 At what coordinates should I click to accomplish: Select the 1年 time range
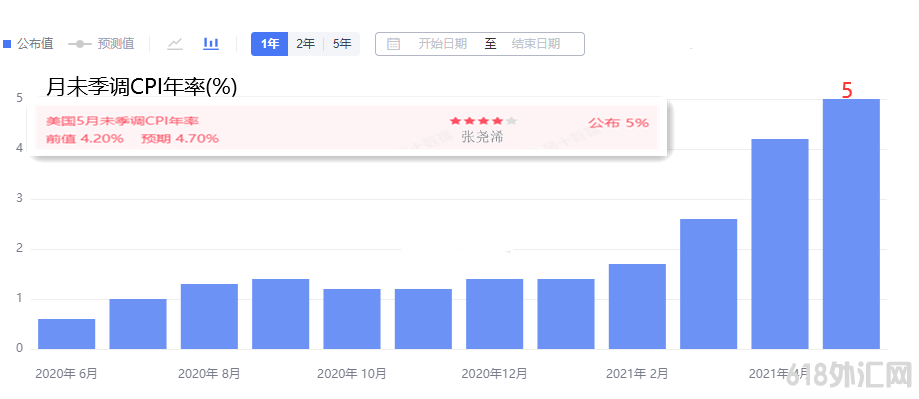click(270, 44)
